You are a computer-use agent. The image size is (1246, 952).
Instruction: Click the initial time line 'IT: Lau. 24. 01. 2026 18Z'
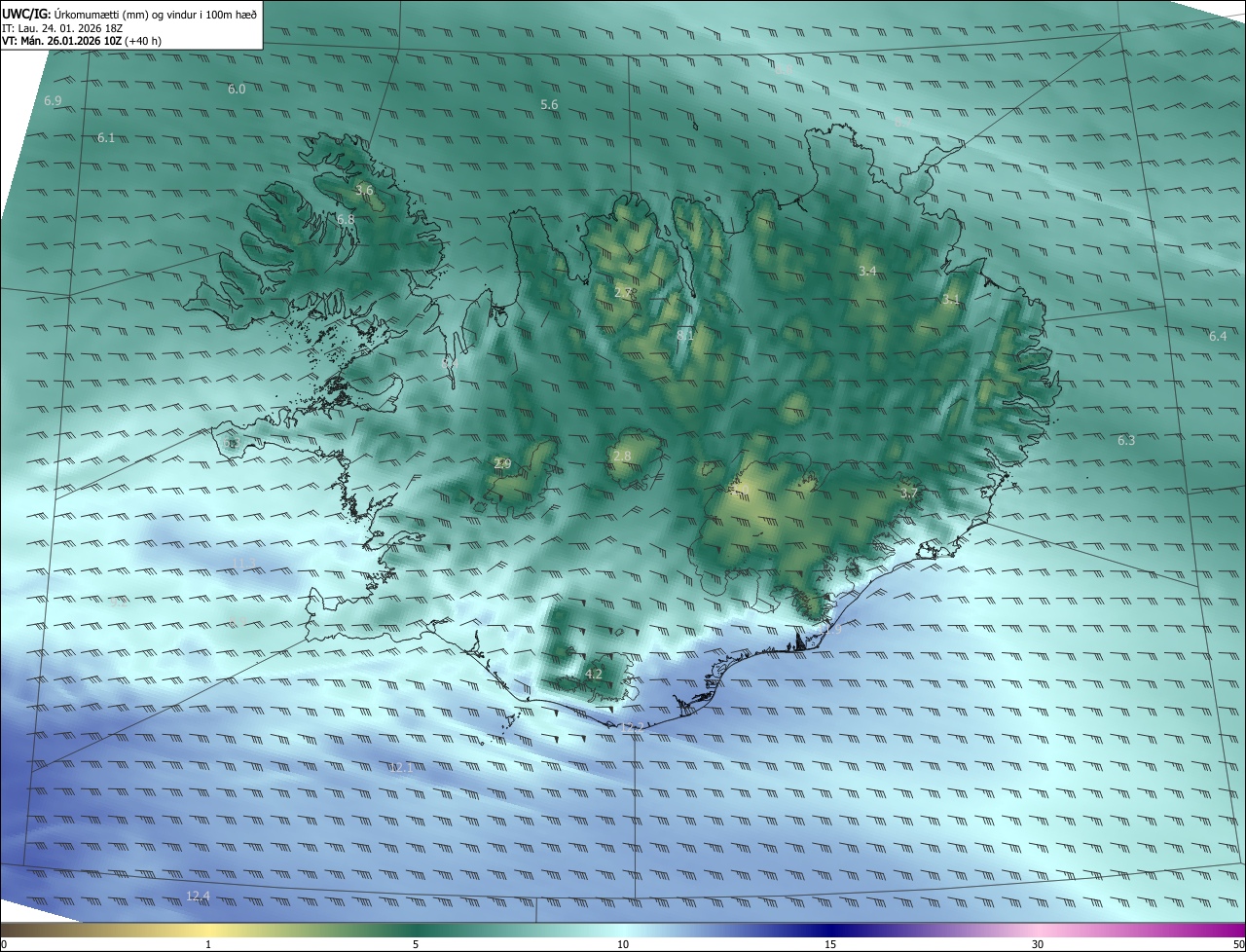62,28
